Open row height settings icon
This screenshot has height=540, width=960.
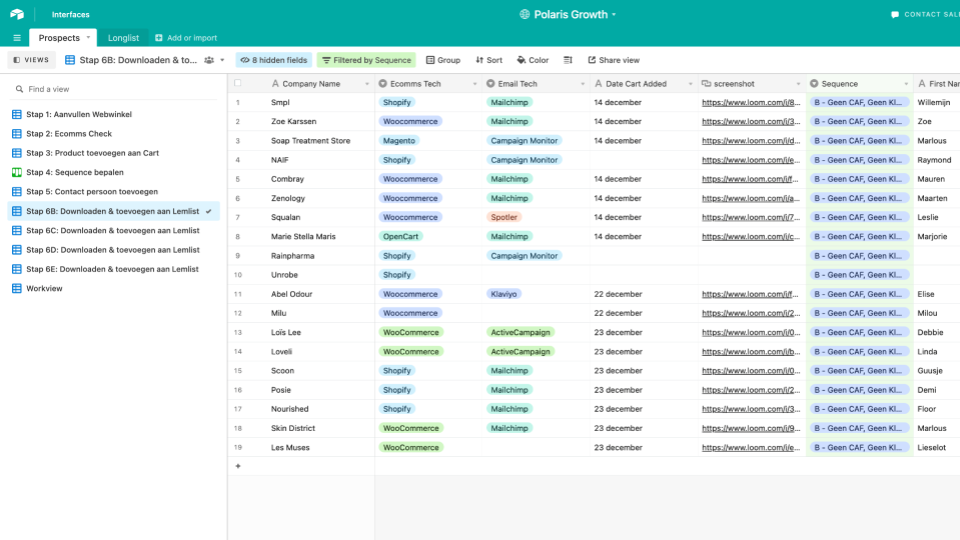click(568, 60)
